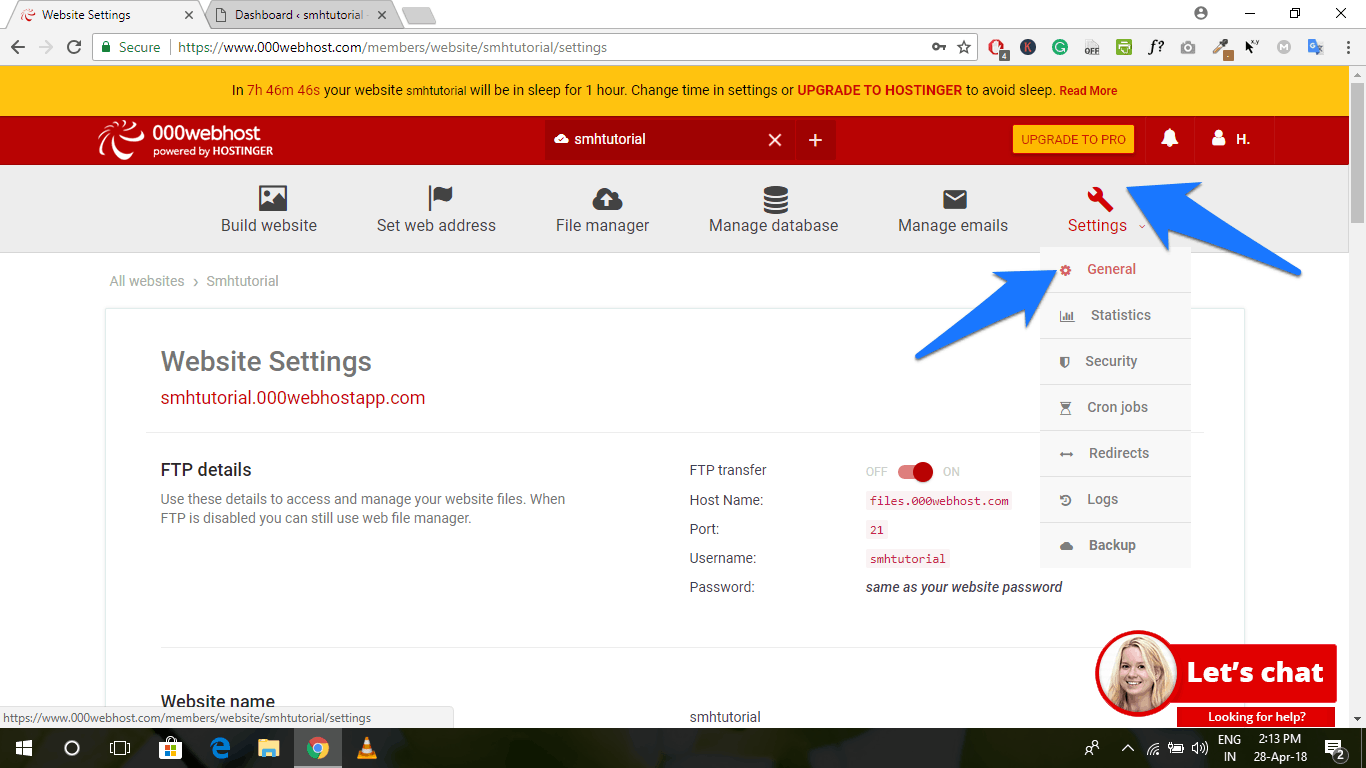Click the Grammarly extension icon
This screenshot has height=768, width=1366.
pos(1060,47)
